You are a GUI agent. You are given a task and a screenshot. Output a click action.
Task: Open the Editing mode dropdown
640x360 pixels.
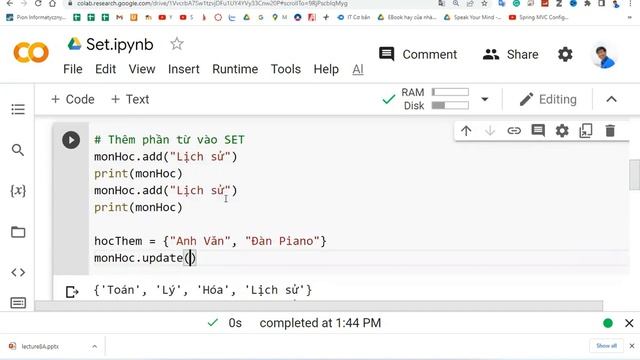pos(548,99)
